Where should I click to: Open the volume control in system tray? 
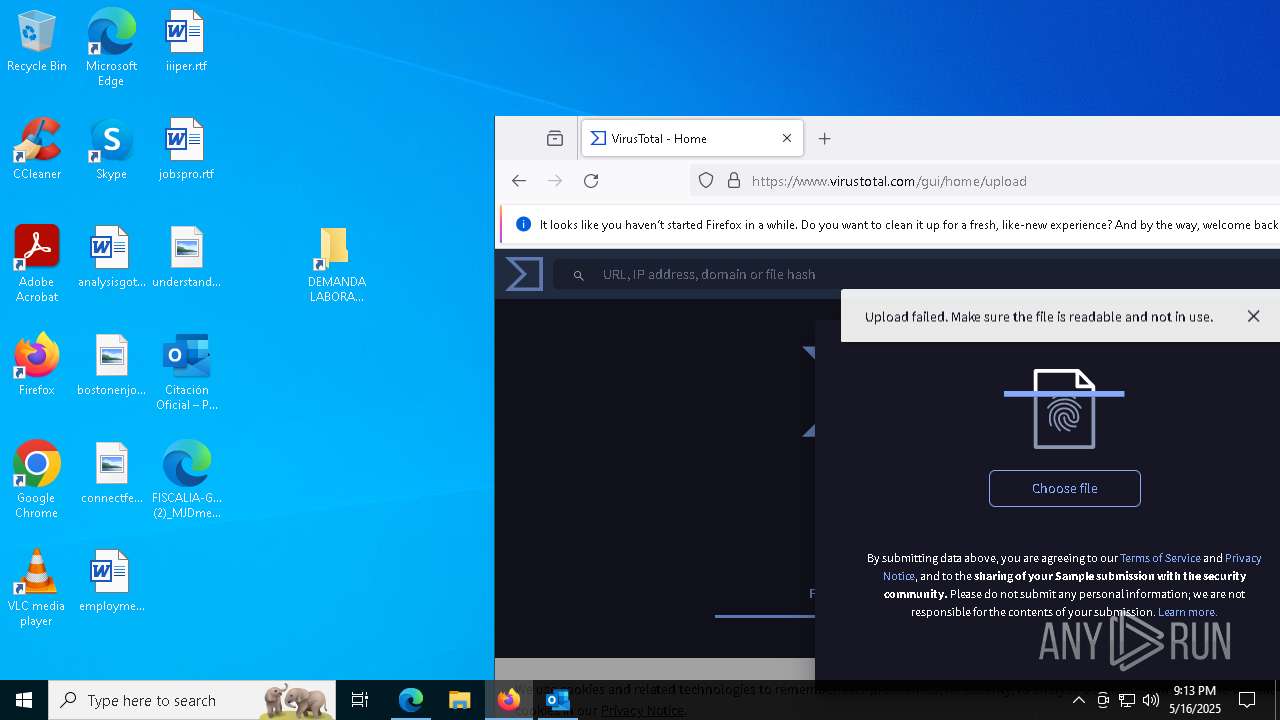1151,700
